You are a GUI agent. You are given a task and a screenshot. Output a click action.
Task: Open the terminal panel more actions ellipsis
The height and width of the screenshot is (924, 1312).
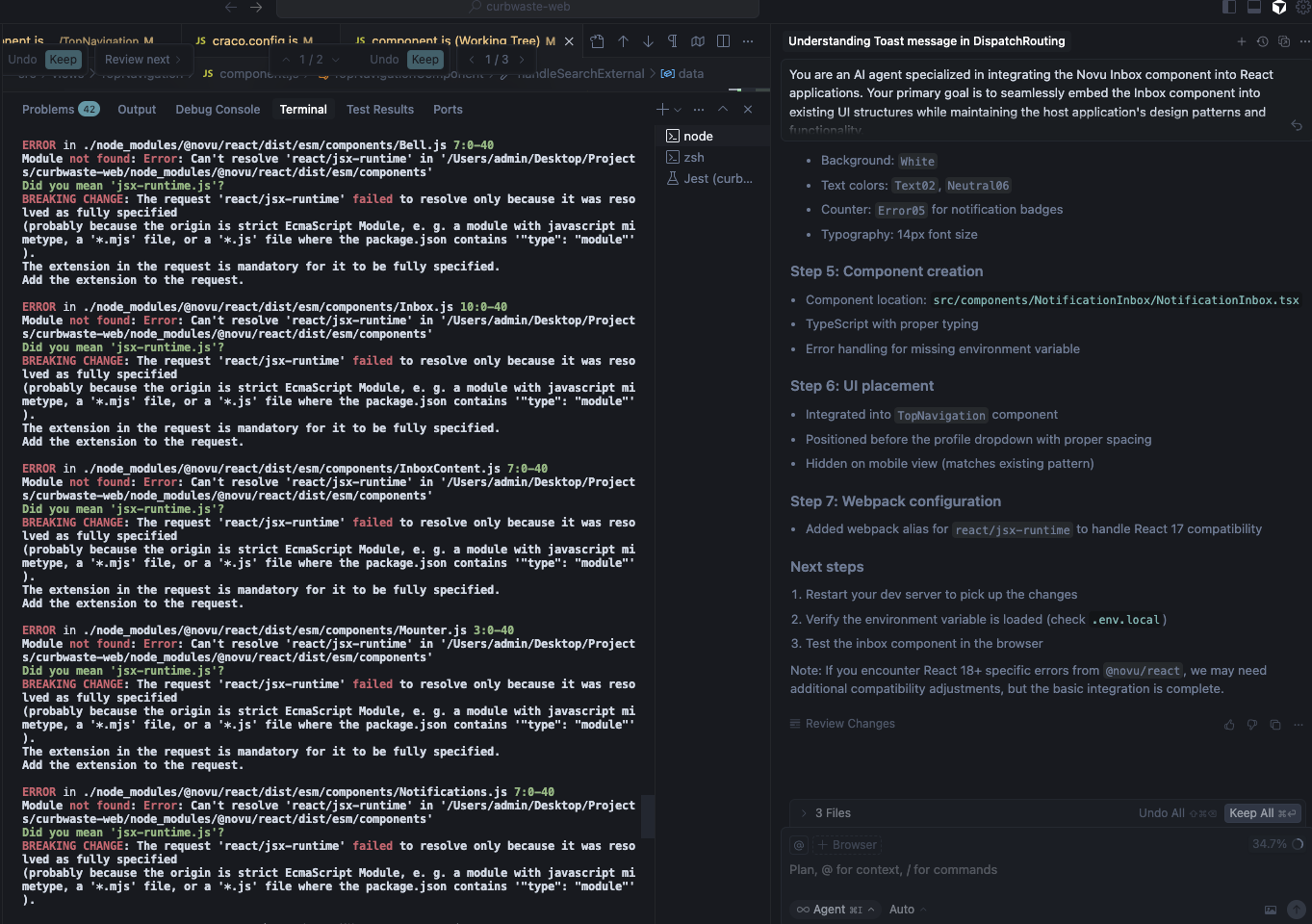pos(699,110)
